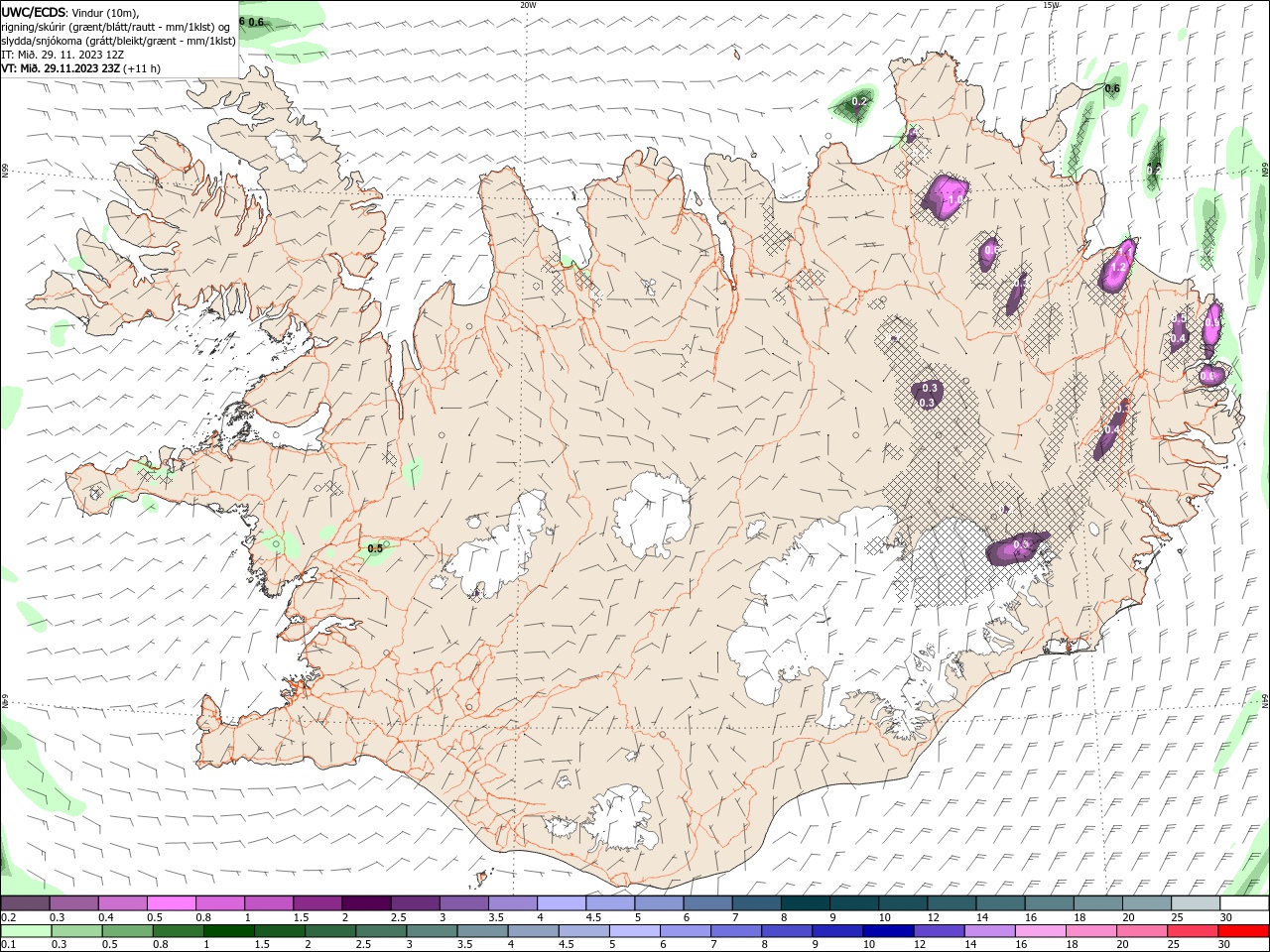Click the deep blue swatch labelled 10 in lower legend

[886, 931]
